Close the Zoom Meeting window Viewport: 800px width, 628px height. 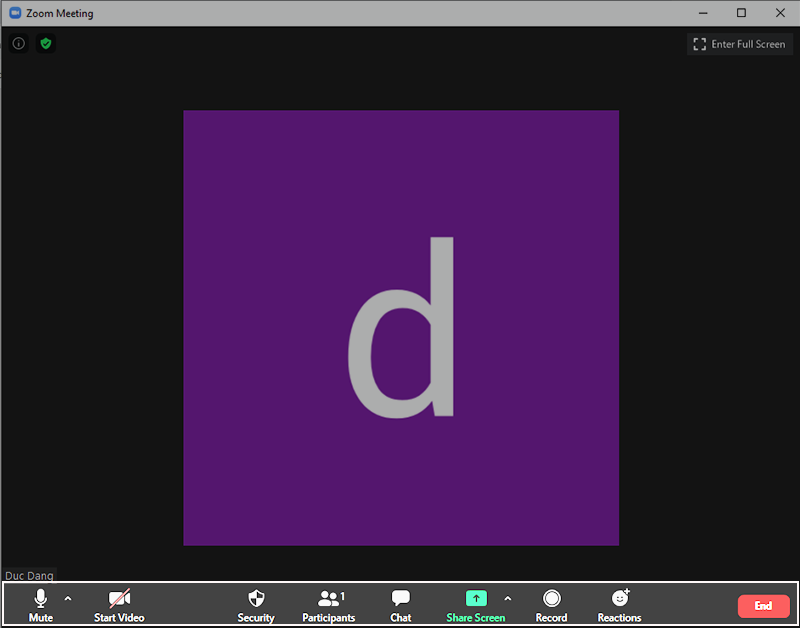tap(780, 13)
